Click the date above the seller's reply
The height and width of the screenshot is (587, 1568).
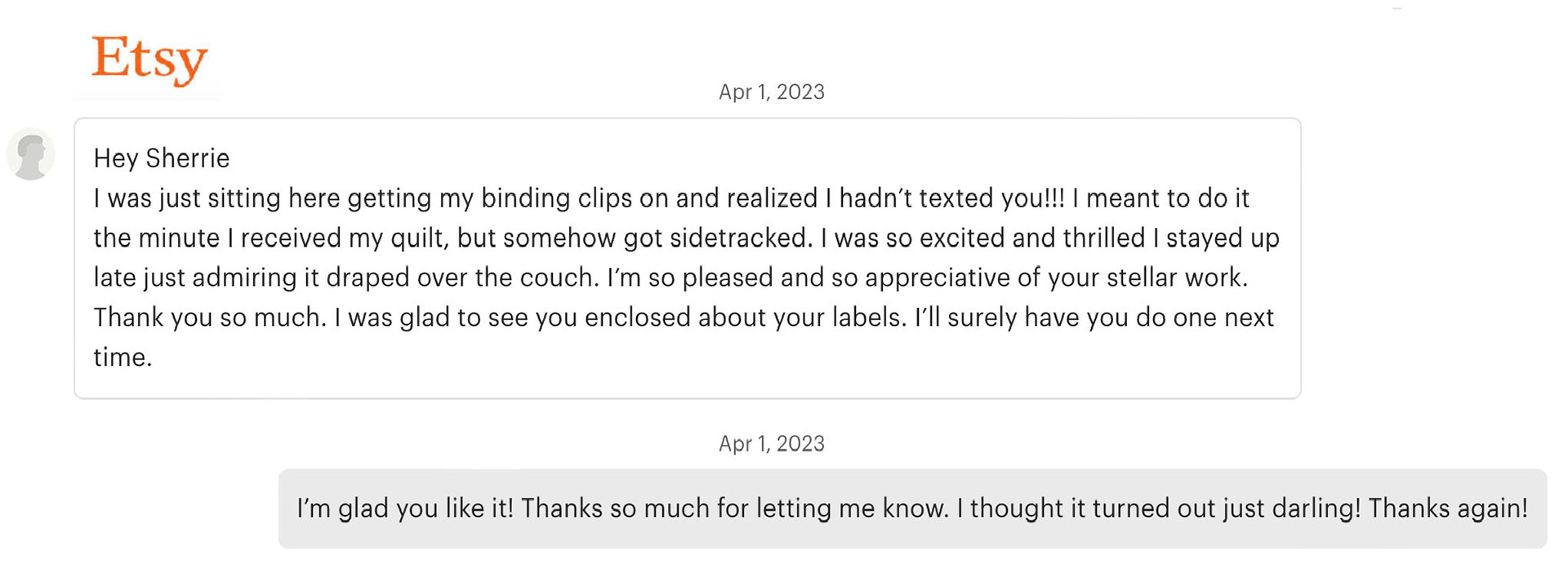click(x=772, y=444)
